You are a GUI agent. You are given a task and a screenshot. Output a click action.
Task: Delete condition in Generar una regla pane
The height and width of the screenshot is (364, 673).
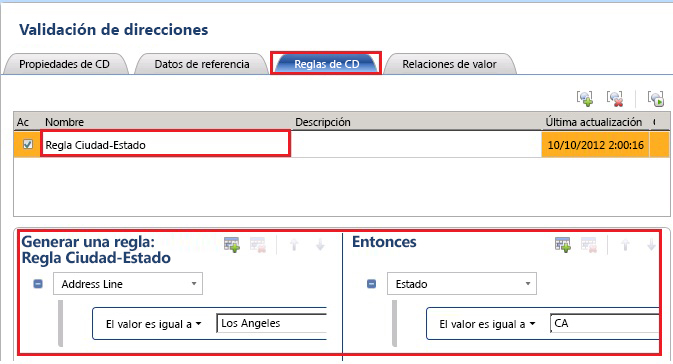pyautogui.click(x=258, y=245)
